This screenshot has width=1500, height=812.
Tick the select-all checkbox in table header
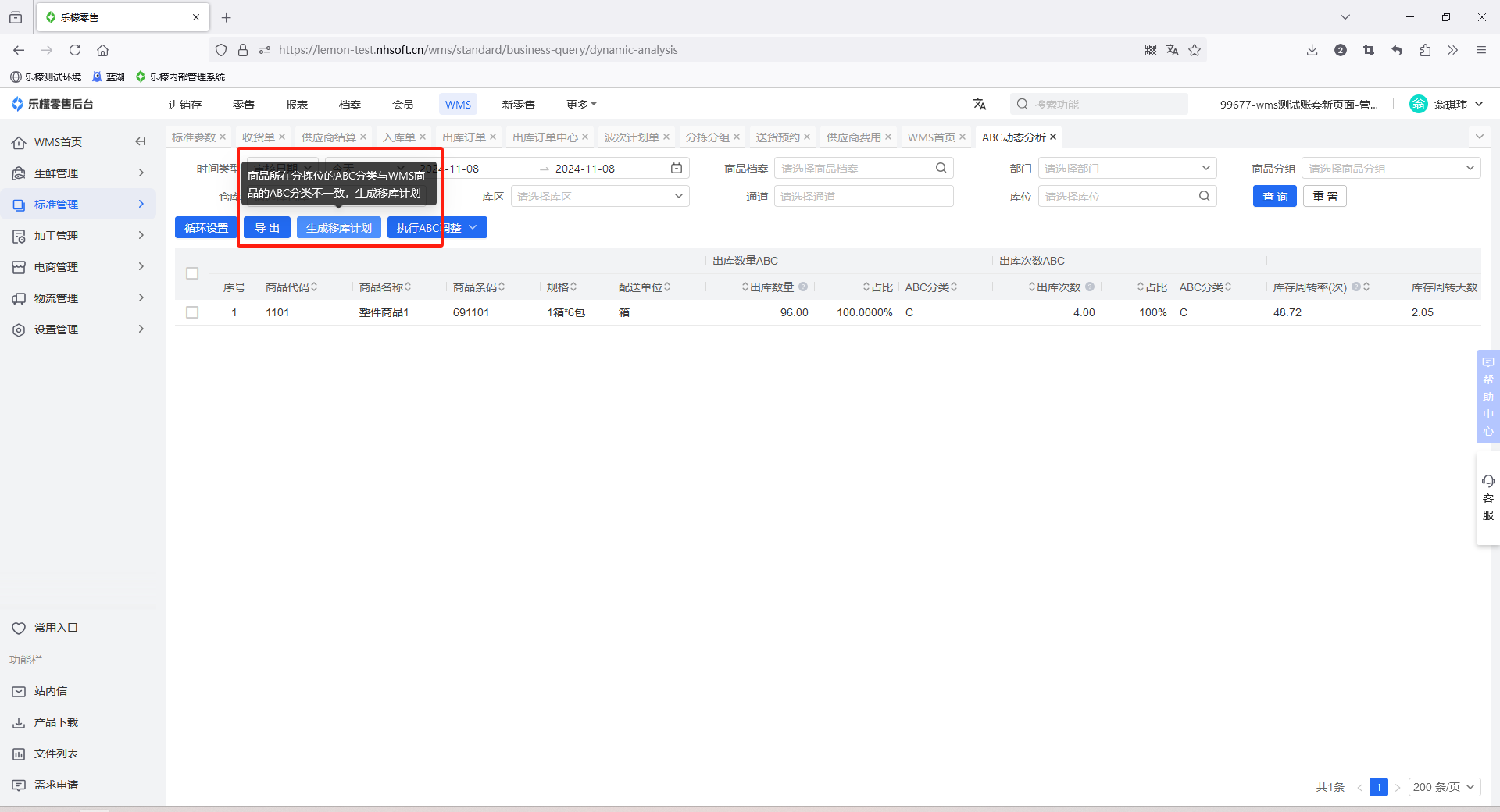(192, 273)
